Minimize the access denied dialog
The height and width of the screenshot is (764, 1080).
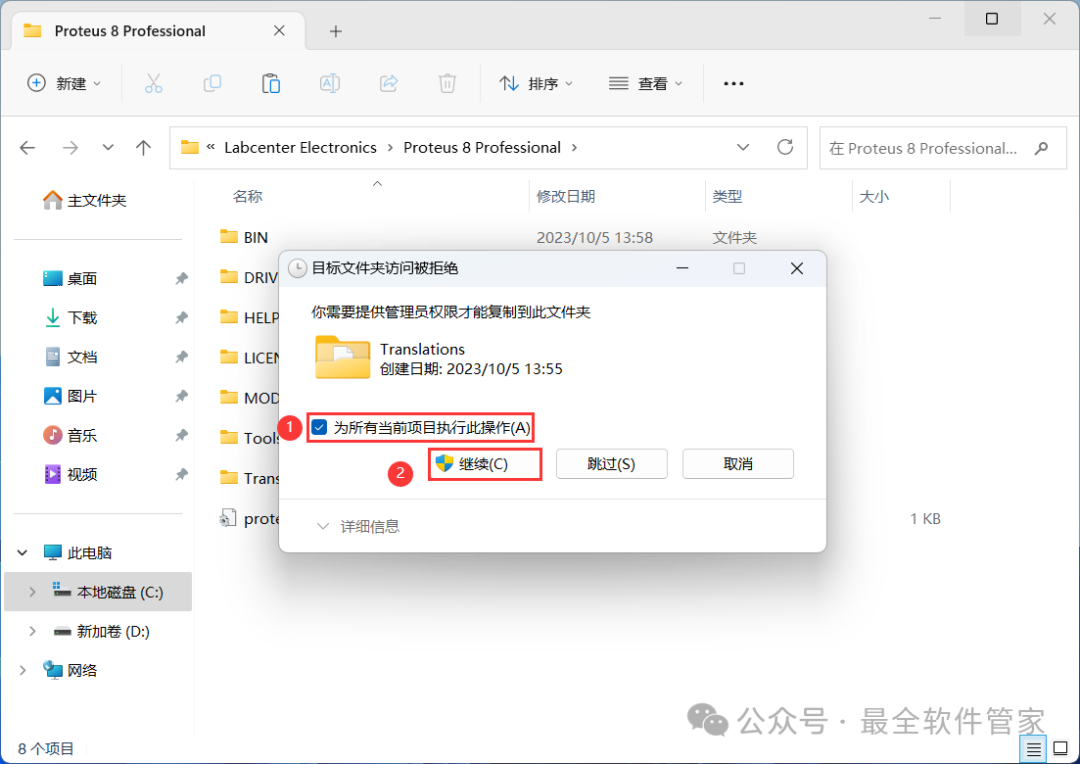pyautogui.click(x=682, y=269)
